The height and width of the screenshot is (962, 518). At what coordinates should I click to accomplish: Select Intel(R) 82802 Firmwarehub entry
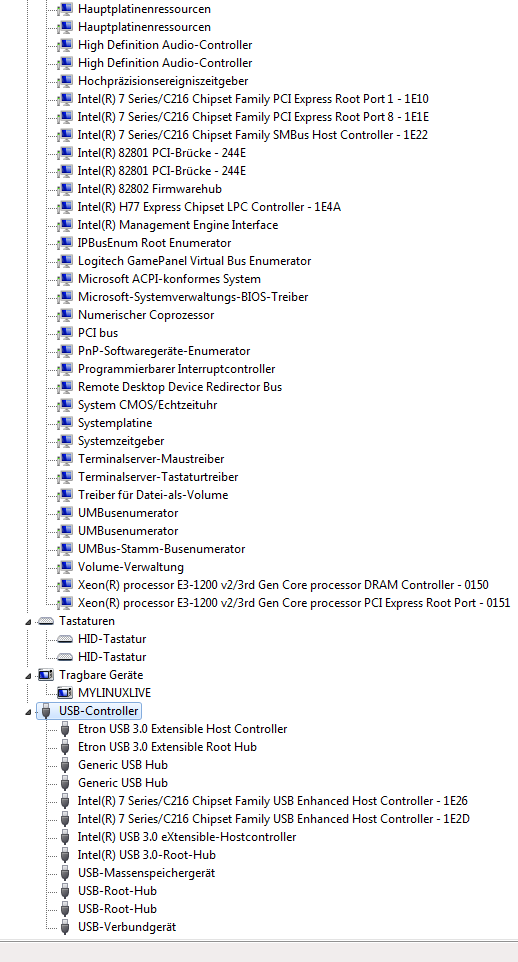click(150, 189)
